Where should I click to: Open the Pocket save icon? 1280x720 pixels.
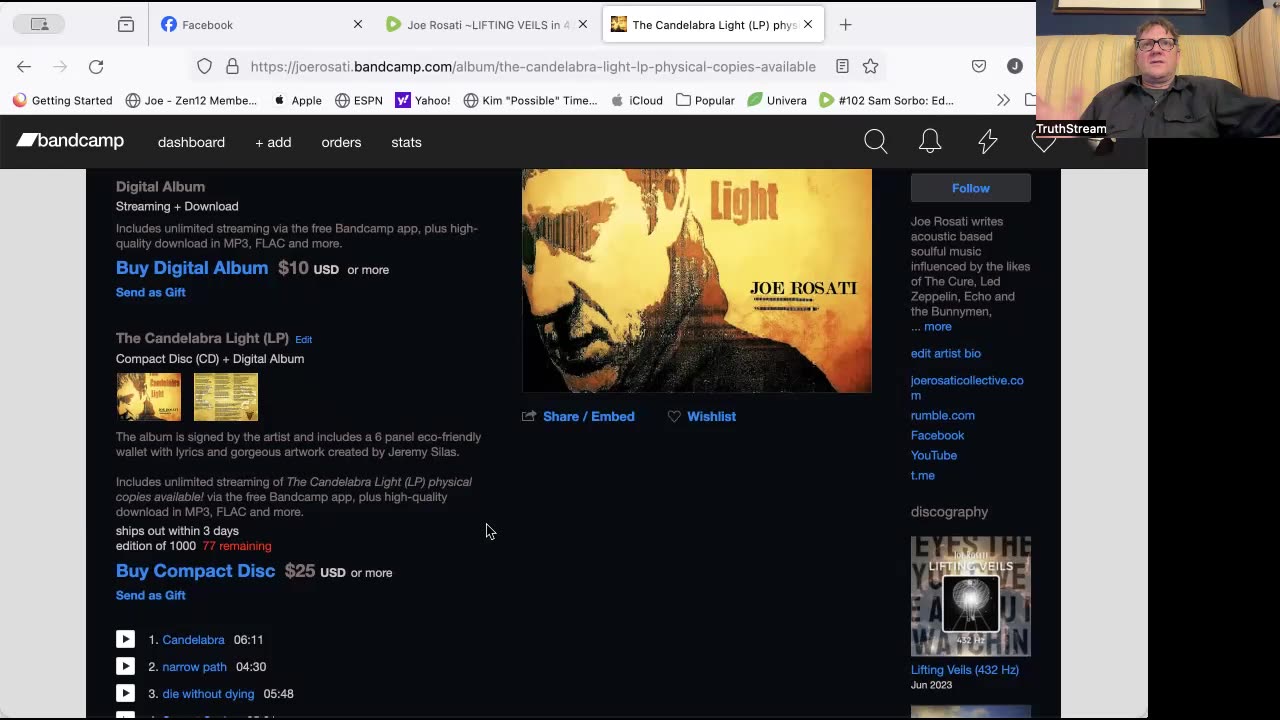979,66
